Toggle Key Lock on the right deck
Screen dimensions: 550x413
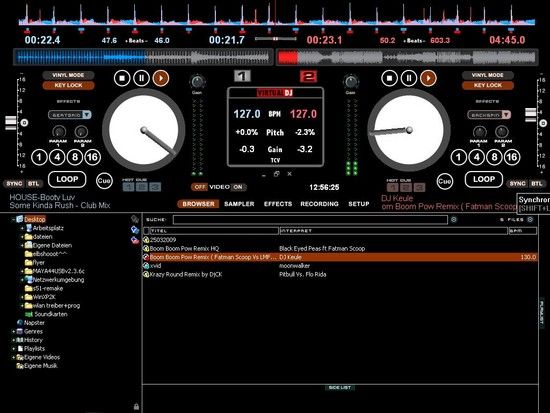coord(488,85)
